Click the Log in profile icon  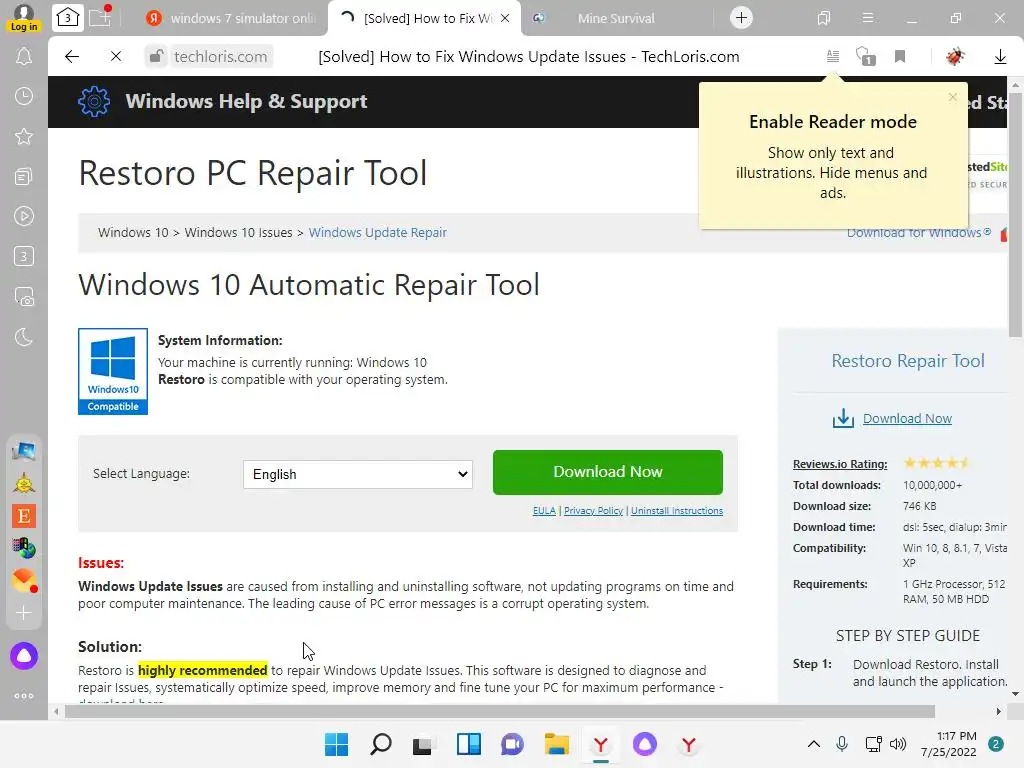[24, 18]
